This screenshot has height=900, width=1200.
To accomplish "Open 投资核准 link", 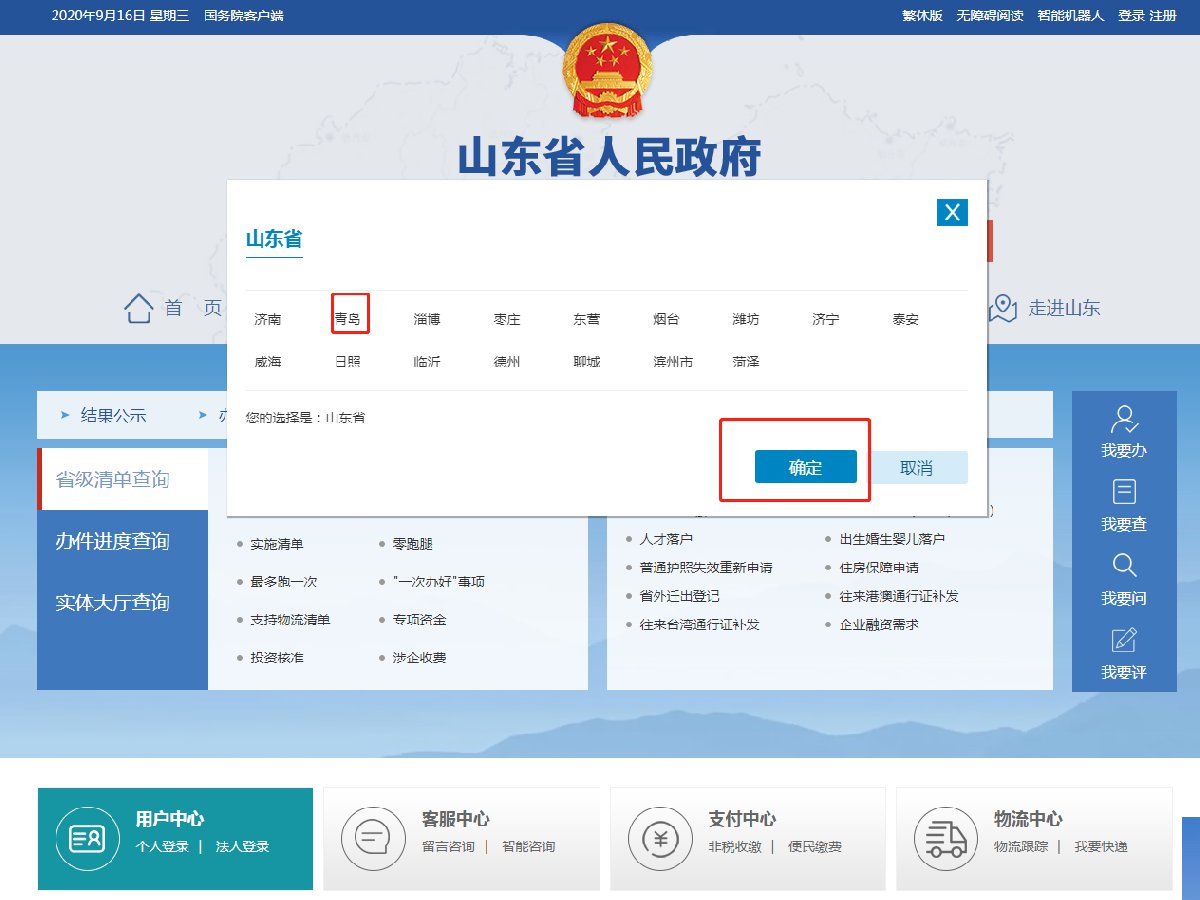I will click(276, 658).
